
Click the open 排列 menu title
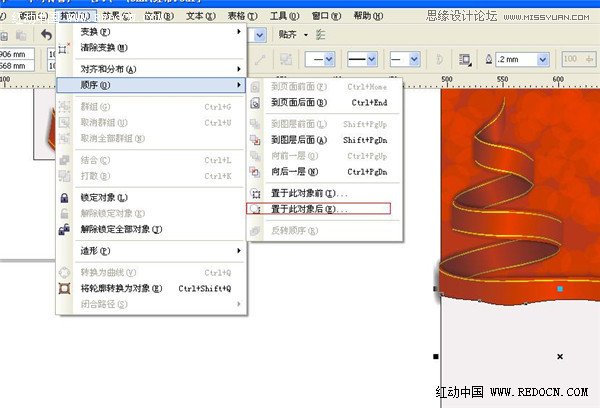point(75,16)
